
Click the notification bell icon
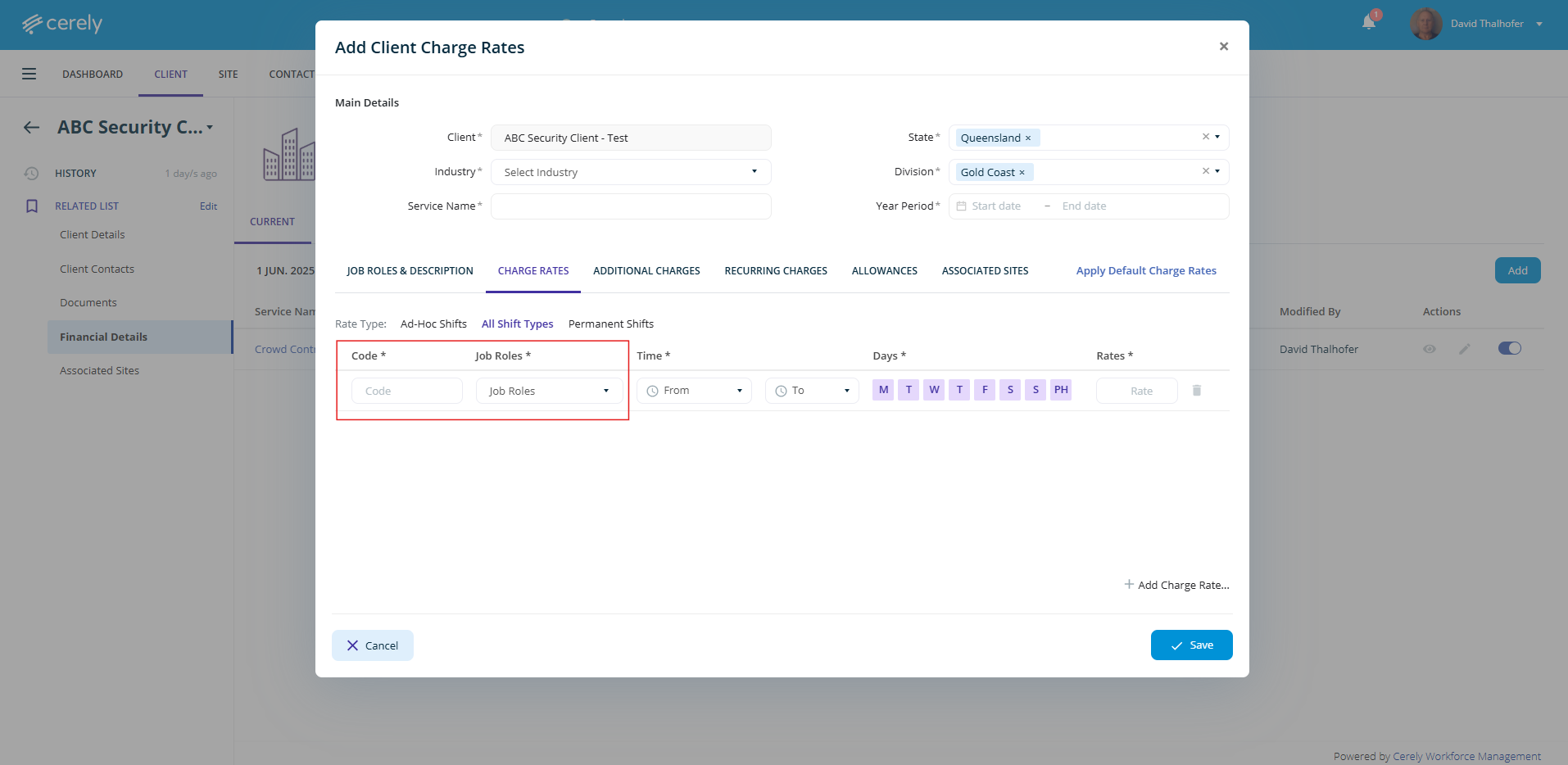tap(1369, 22)
